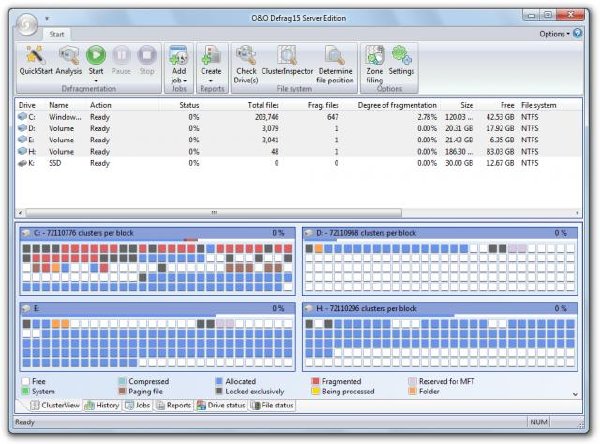Expand the legend with the chevron
Viewport: 600px width, 444px height.
pos(575,394)
